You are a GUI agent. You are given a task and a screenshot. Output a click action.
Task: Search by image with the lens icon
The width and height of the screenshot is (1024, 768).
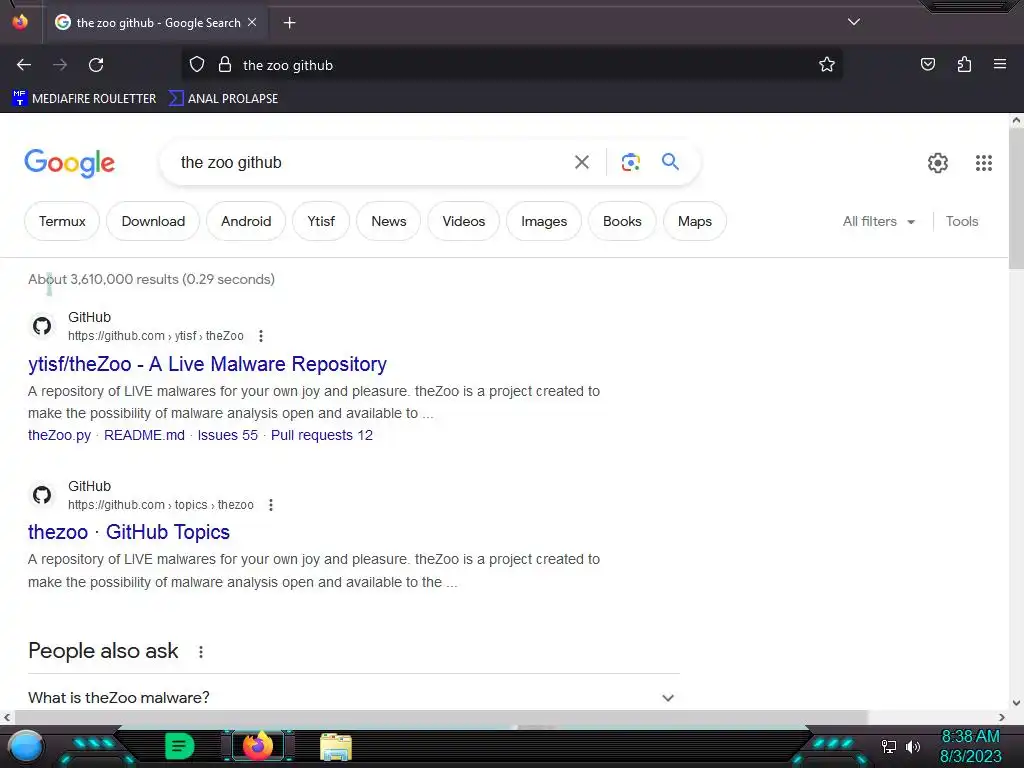pos(630,162)
